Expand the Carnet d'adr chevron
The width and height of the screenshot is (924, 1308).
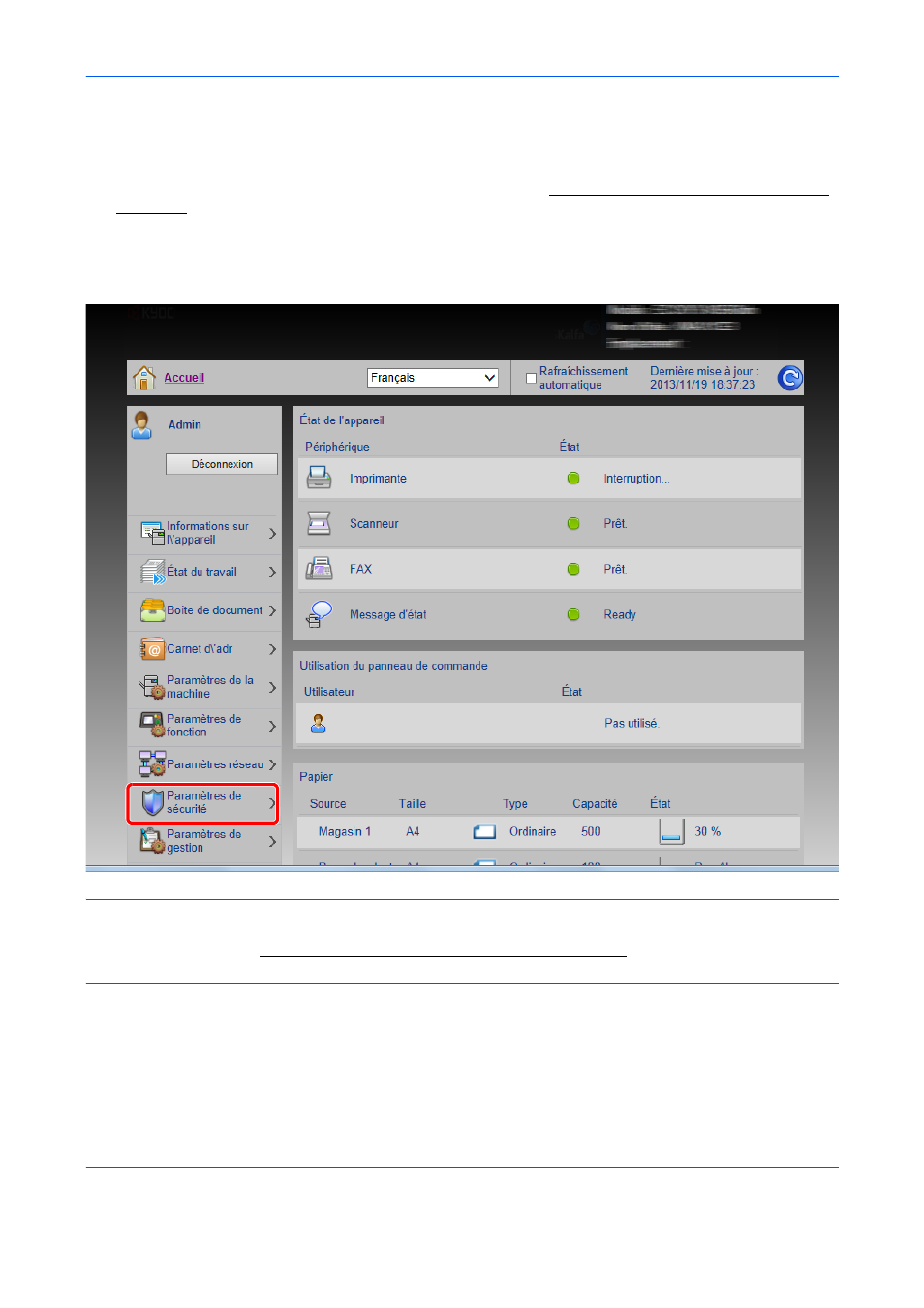[x=272, y=649]
